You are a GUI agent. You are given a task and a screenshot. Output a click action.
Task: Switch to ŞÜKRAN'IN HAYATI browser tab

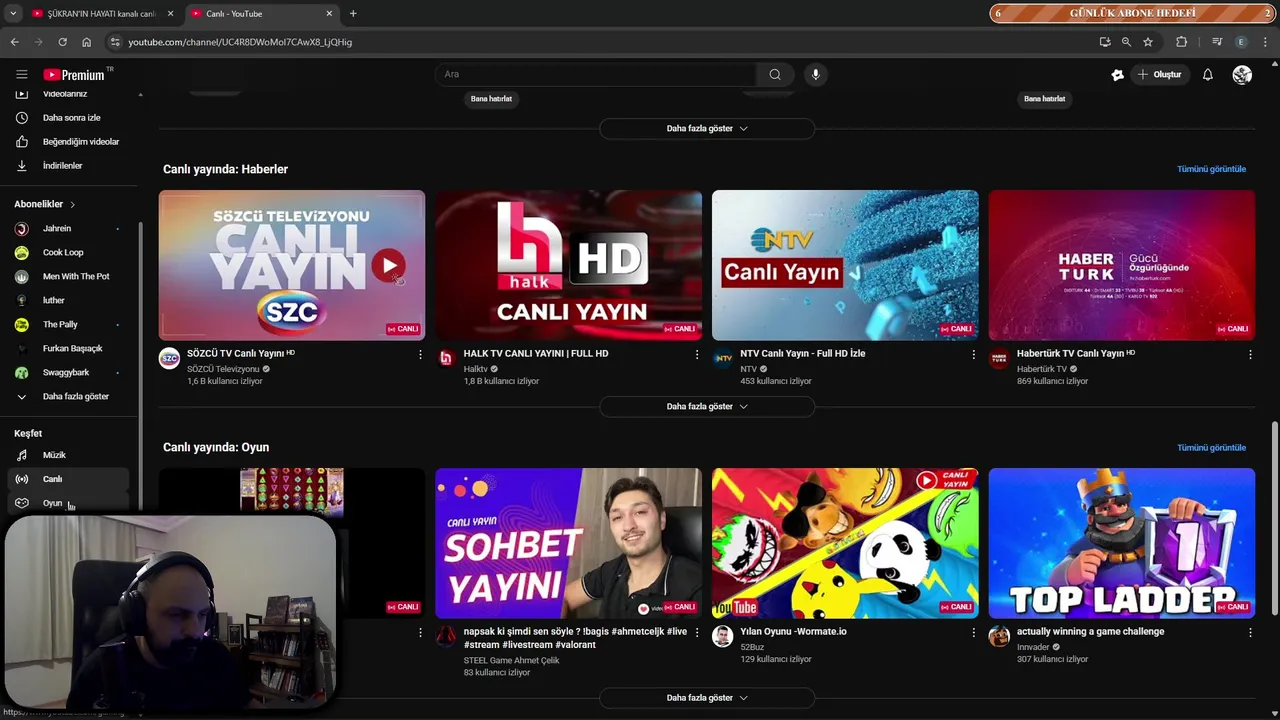(102, 13)
